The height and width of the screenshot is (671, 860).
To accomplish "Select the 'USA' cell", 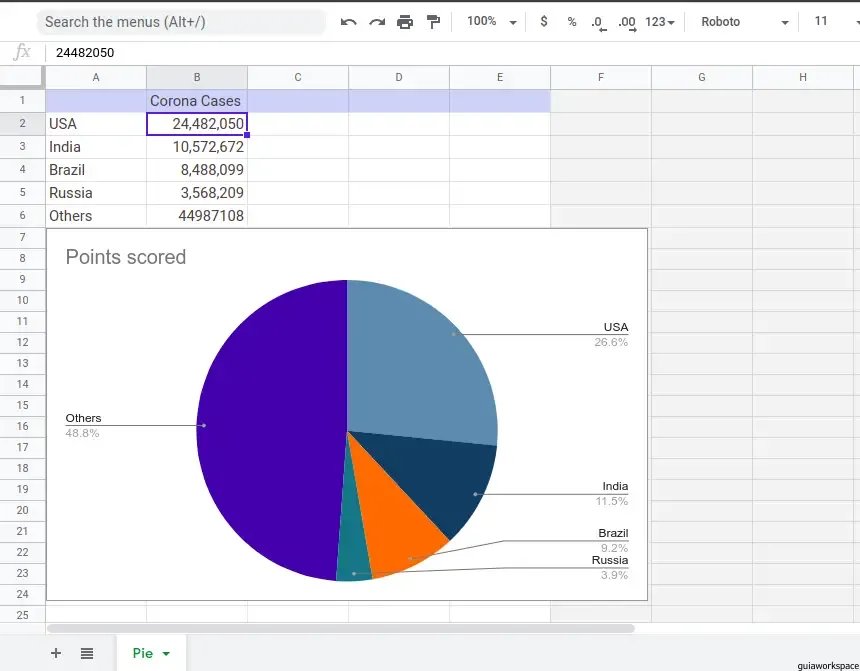I will click(96, 124).
